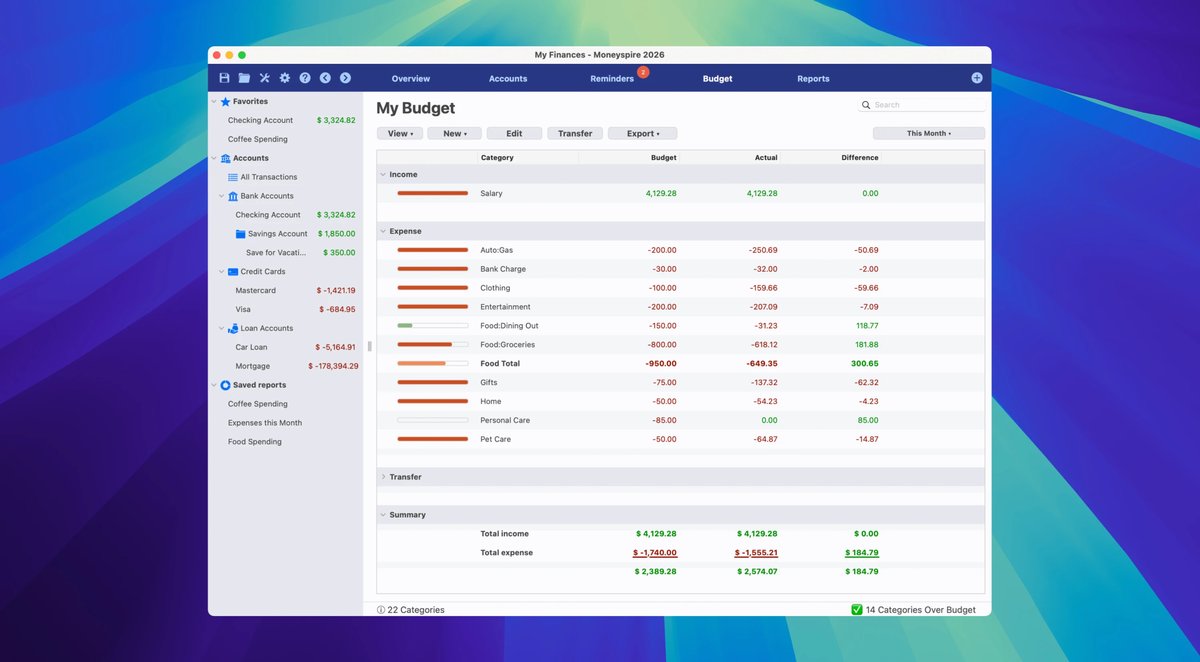The height and width of the screenshot is (662, 1200).
Task: Go forward with the right arrow icon
Action: tap(345, 78)
